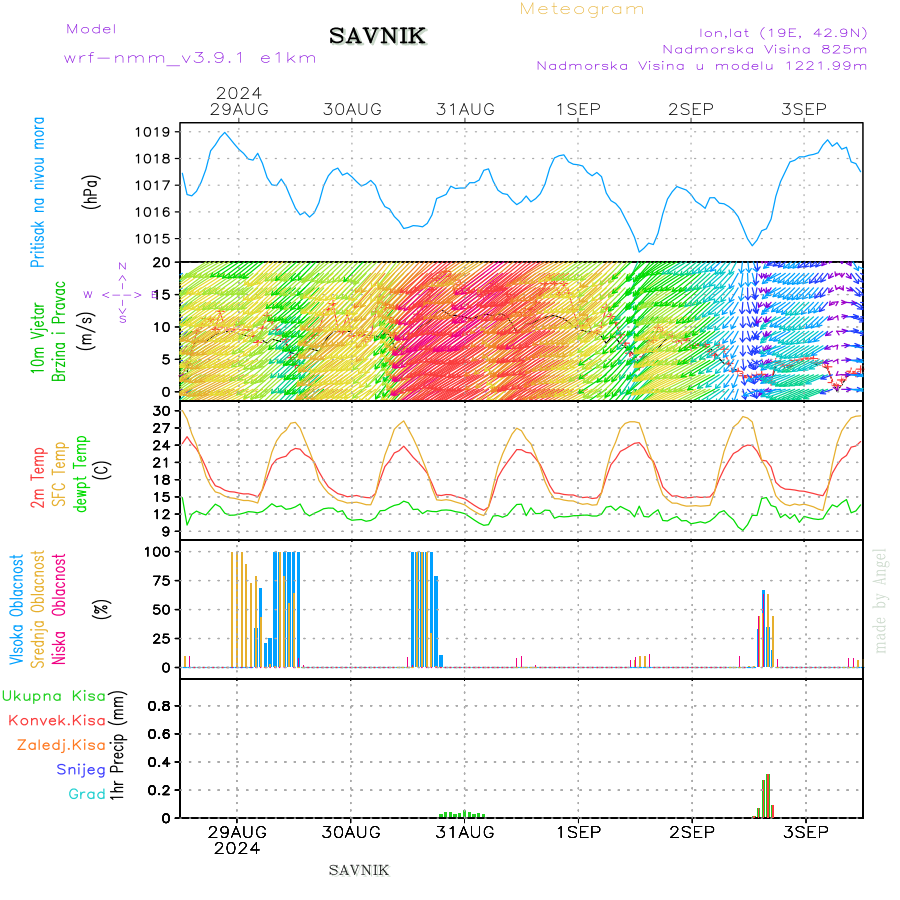This screenshot has height=900, width=900.
Task: Click the "1SEP" label above the pressure chart
Action: (x=578, y=109)
